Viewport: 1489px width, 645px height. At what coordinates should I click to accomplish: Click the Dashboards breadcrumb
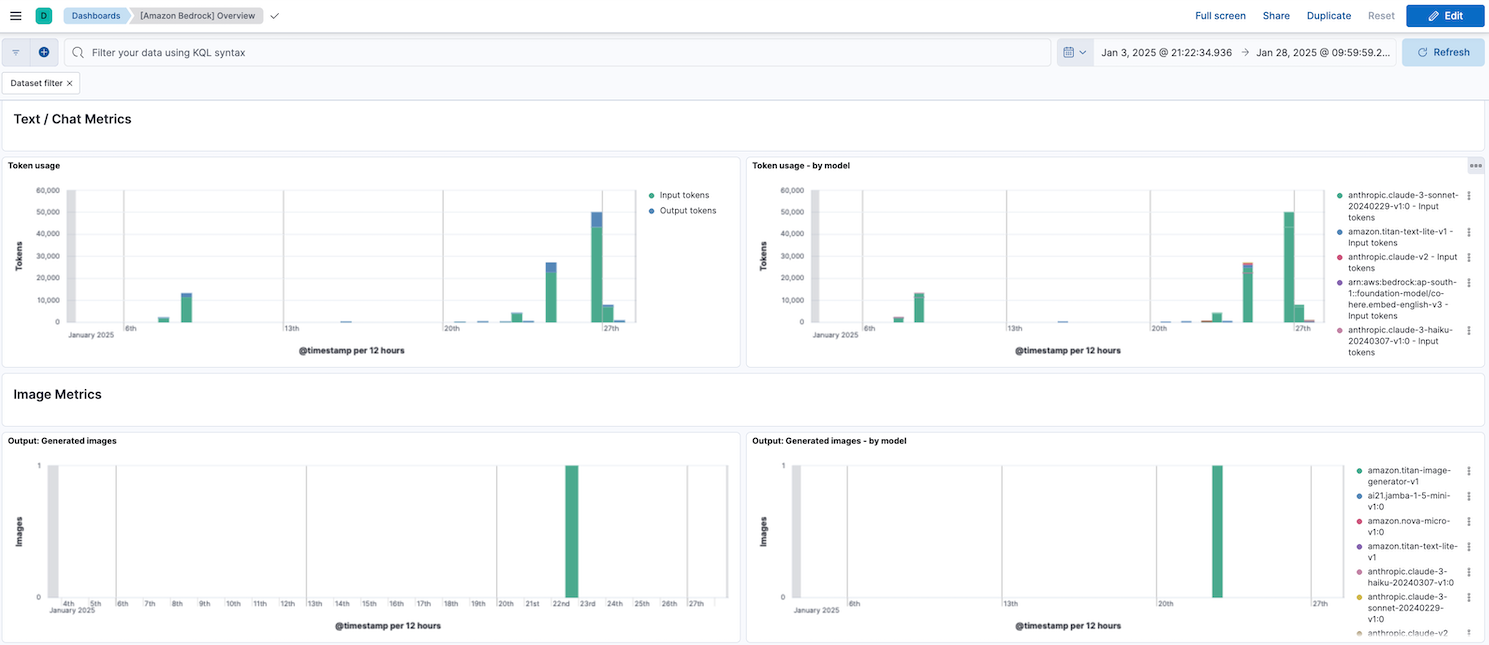[95, 15]
